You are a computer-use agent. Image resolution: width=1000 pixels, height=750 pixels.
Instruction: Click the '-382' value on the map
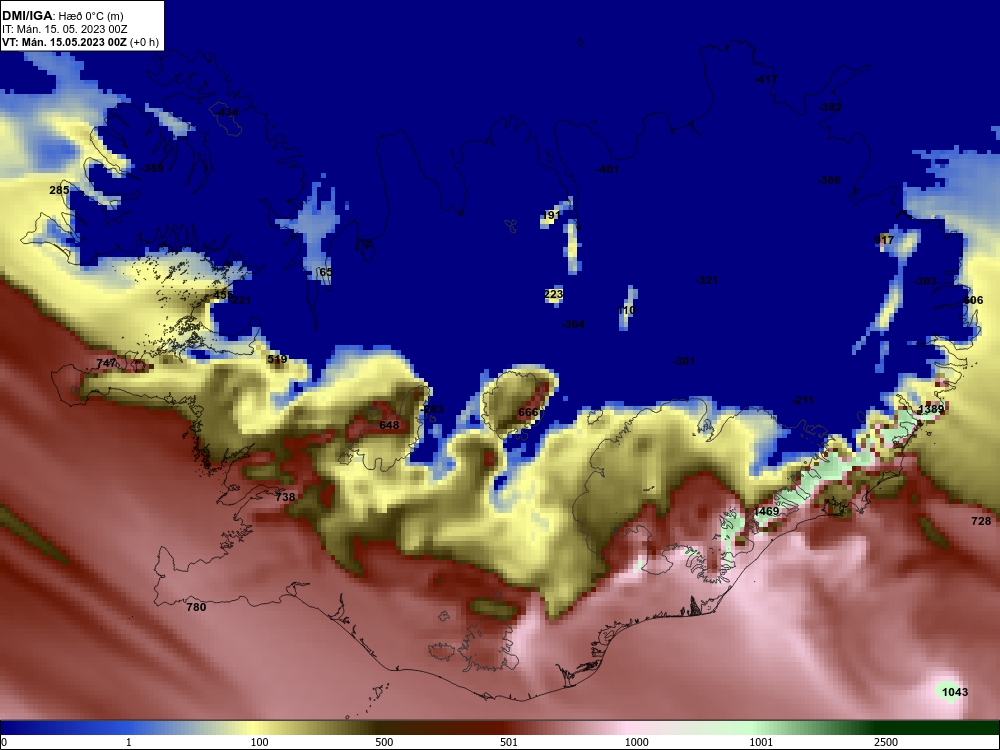tap(830, 107)
